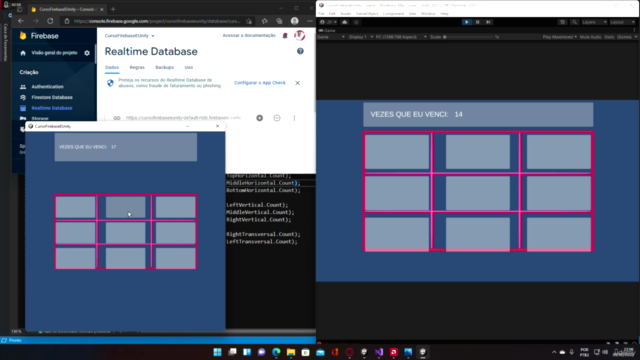Select the Regras tab
The image size is (640, 360).
[137, 67]
